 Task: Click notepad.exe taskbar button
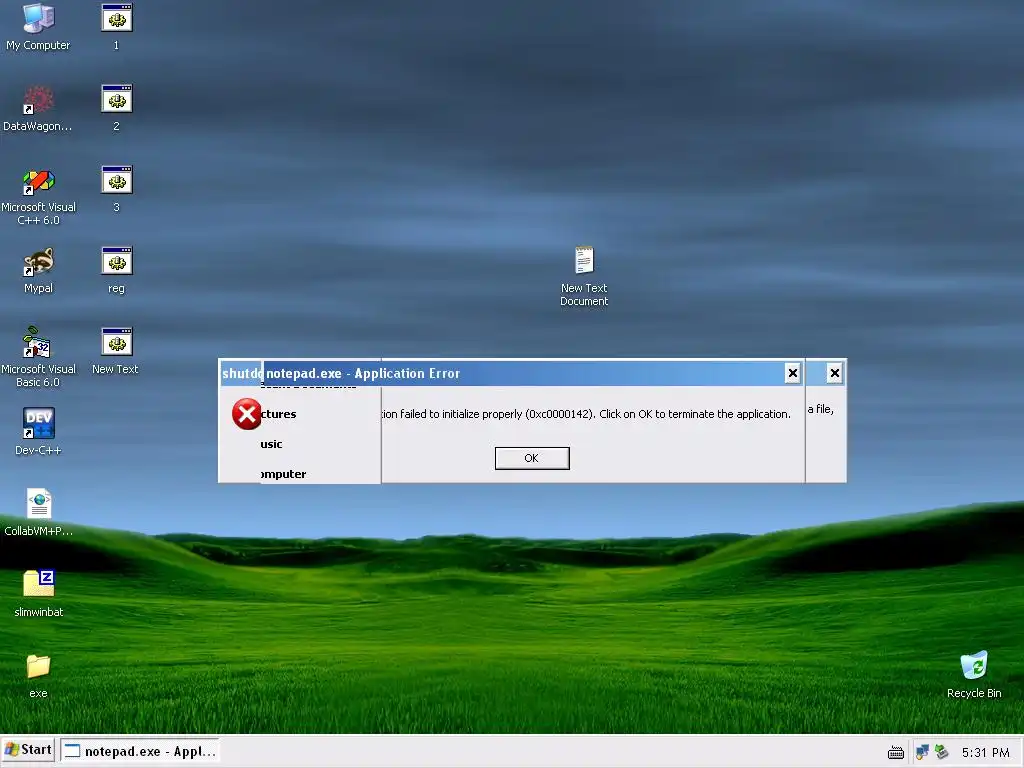tap(139, 751)
